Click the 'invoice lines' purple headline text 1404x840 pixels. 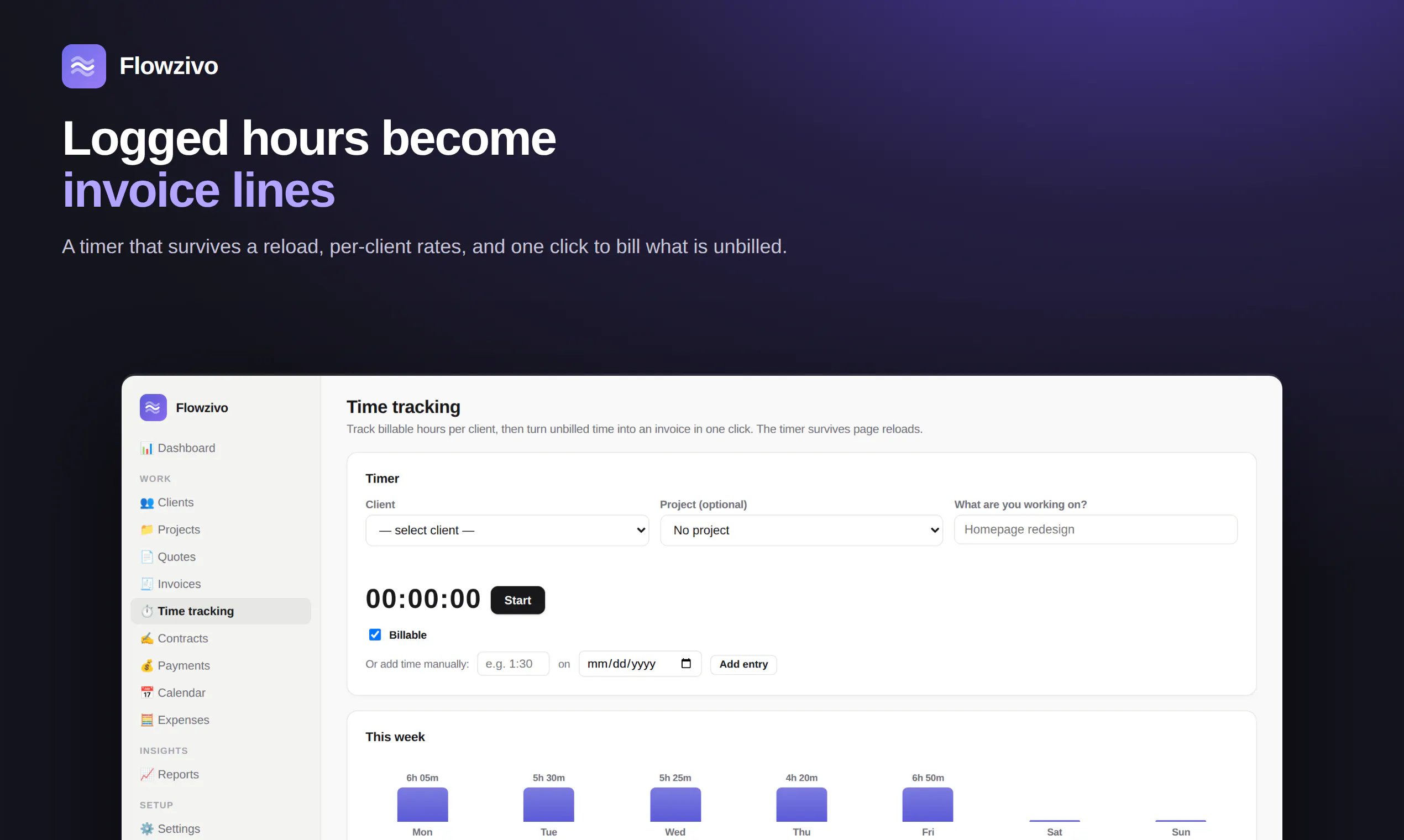[x=198, y=190]
